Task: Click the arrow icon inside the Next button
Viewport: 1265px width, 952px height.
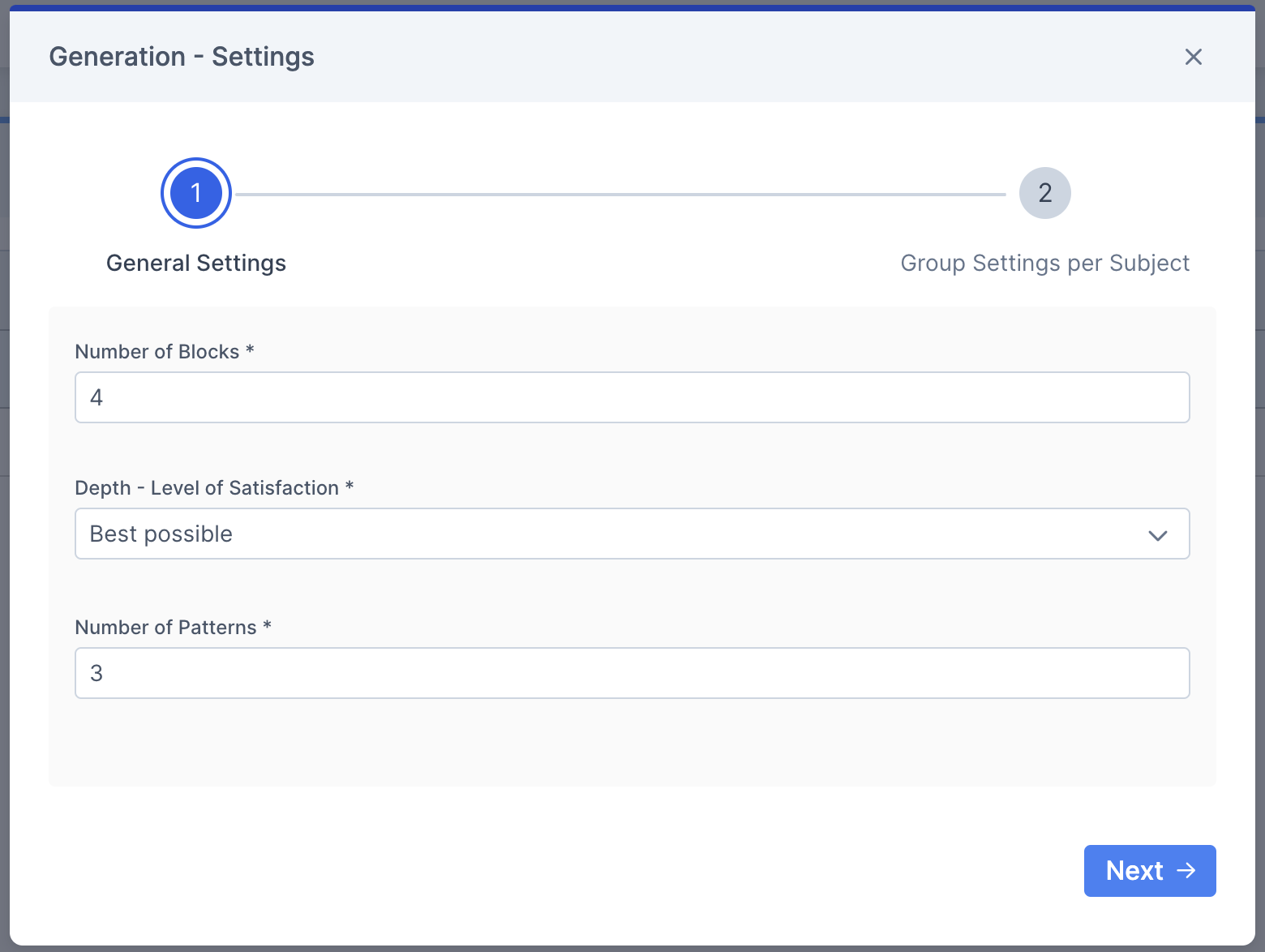Action: (1187, 870)
